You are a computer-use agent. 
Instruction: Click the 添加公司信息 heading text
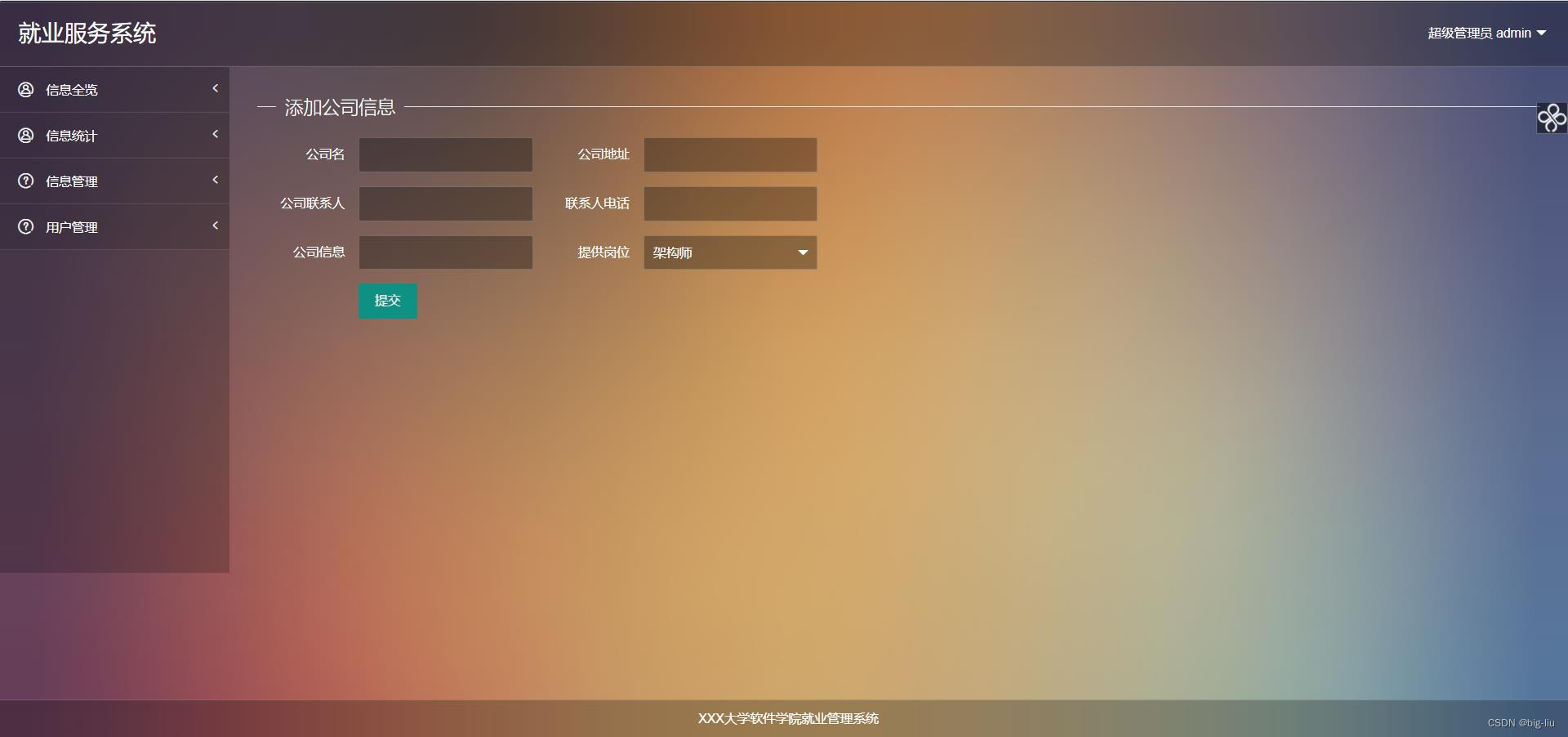coord(340,107)
